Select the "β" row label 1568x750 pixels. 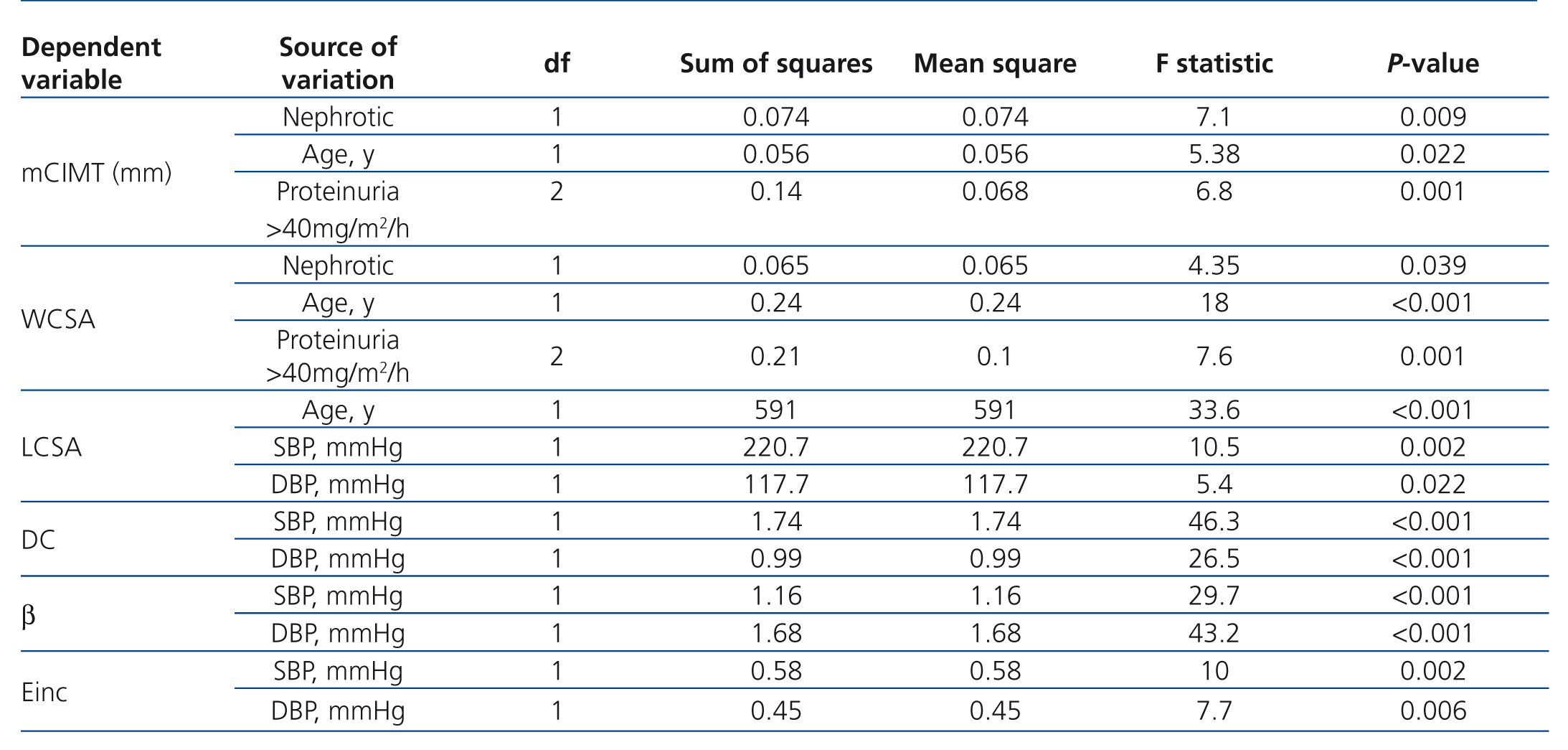click(29, 615)
